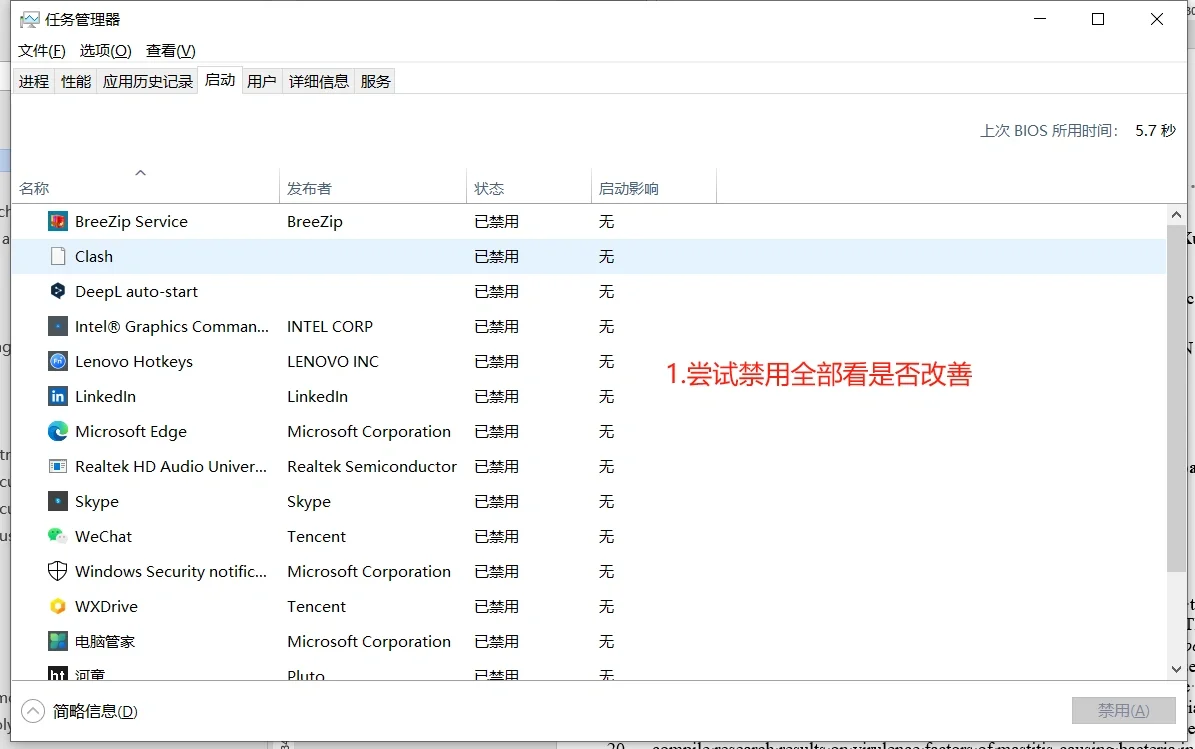Sort by the 状态 column header

pos(529,188)
